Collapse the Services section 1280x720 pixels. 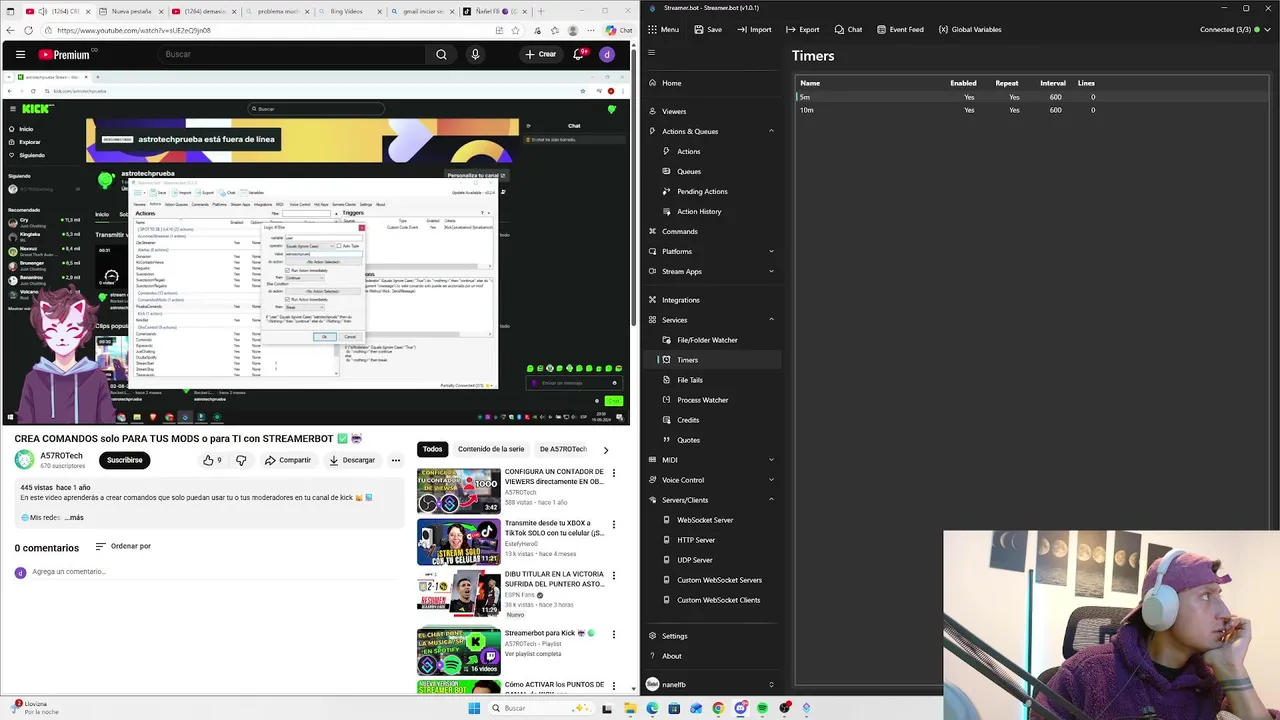click(771, 319)
